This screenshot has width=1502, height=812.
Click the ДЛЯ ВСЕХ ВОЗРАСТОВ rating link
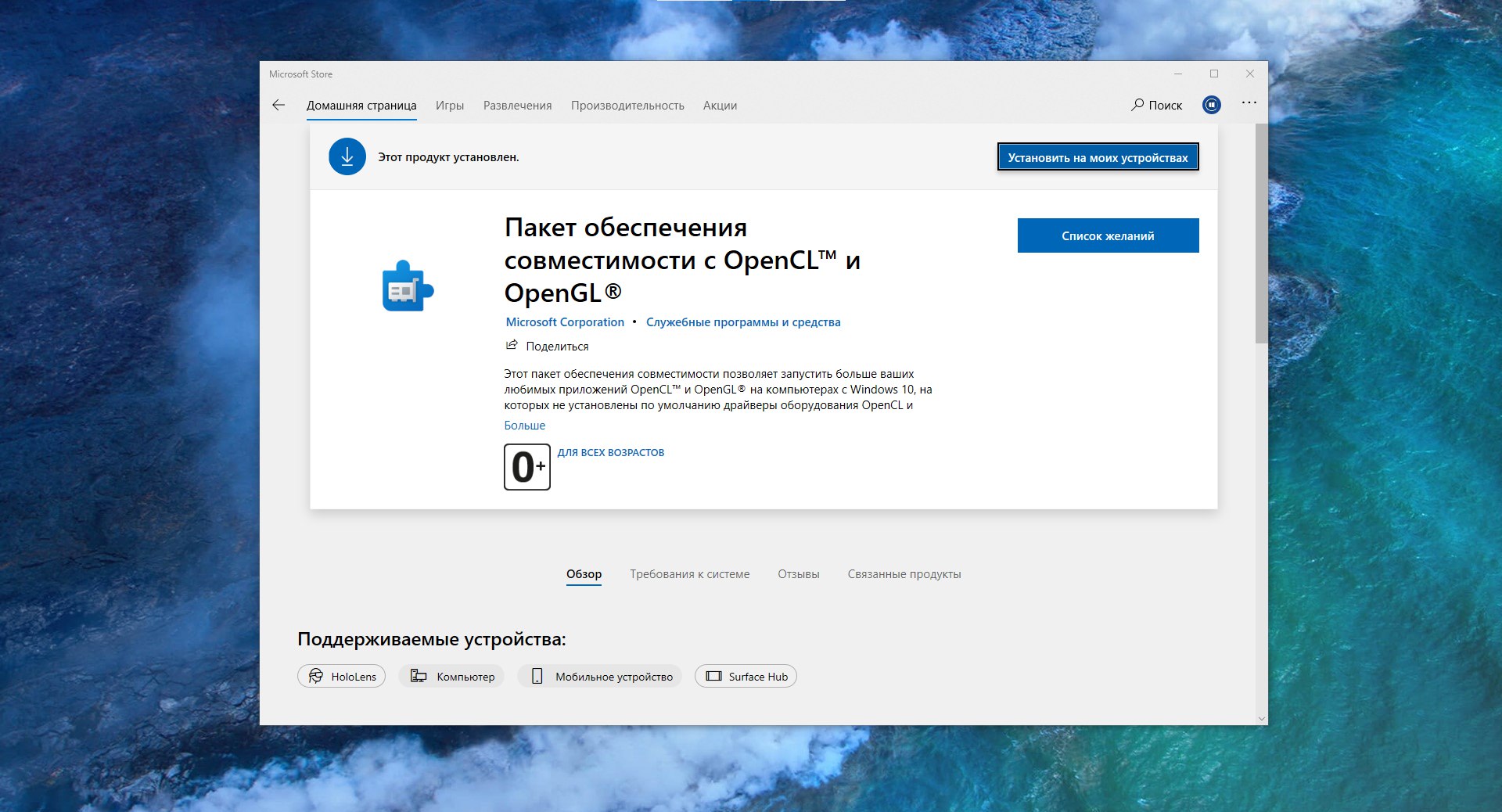point(610,452)
